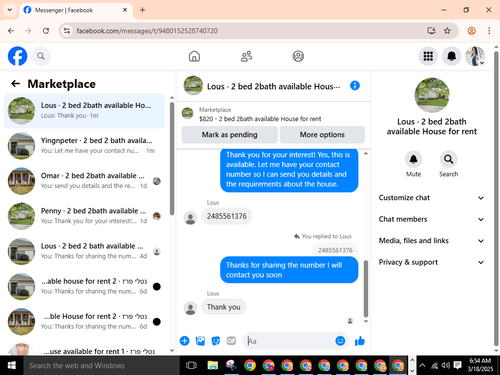Open the conversation title in chat header

click(273, 86)
